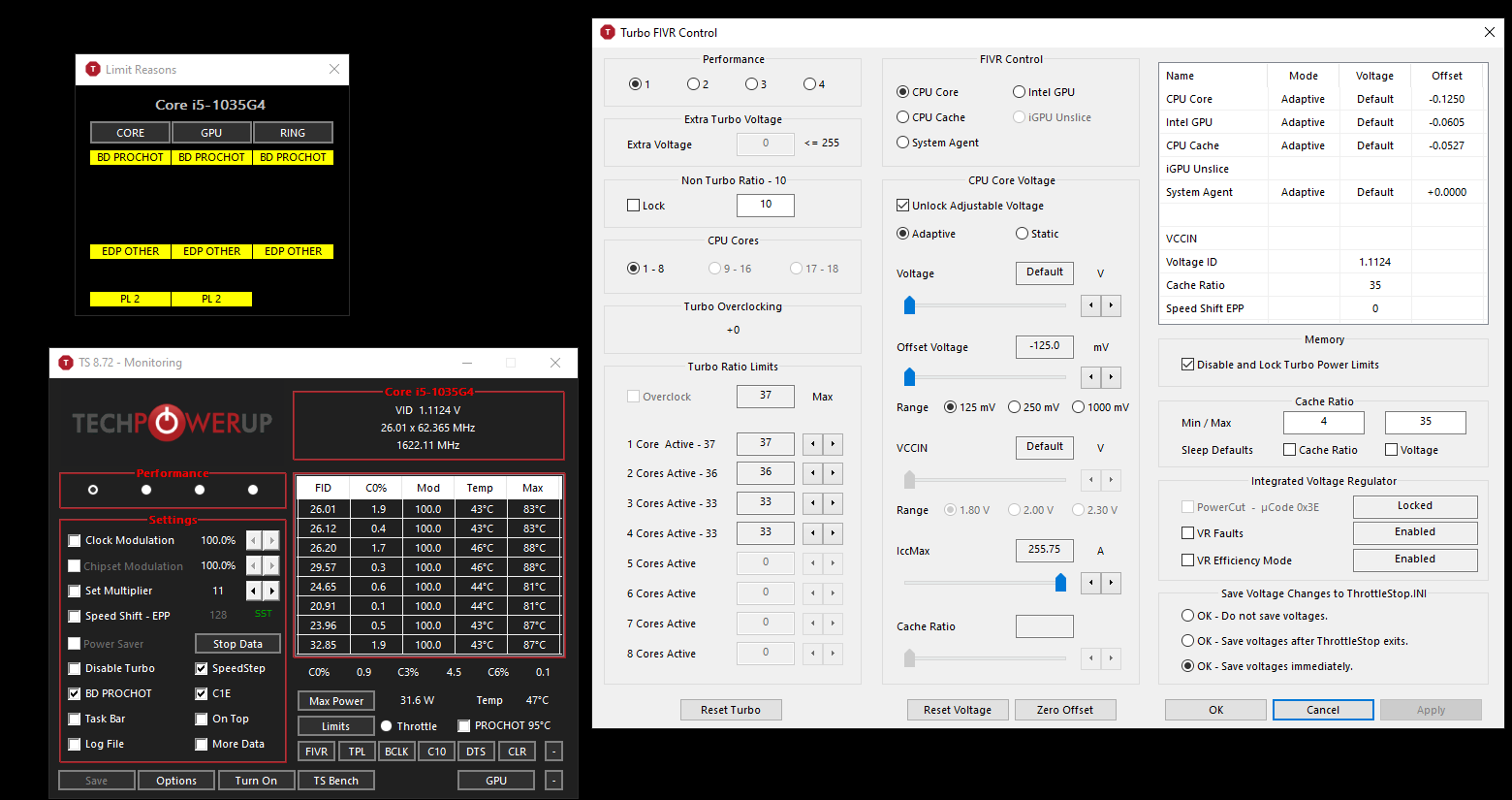Increase the 4 Cores Active ratio with right arrow

coord(833,533)
